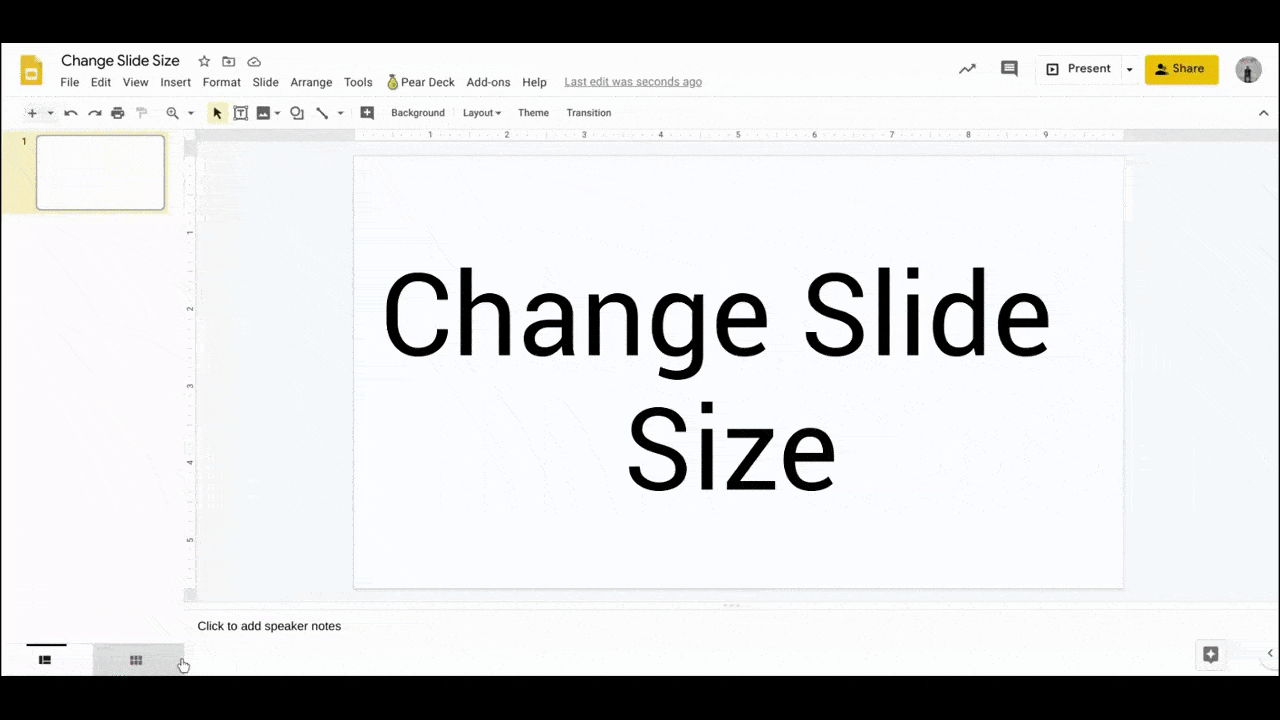Image resolution: width=1280 pixels, height=720 pixels.
Task: Select the Text box tool
Action: (241, 113)
